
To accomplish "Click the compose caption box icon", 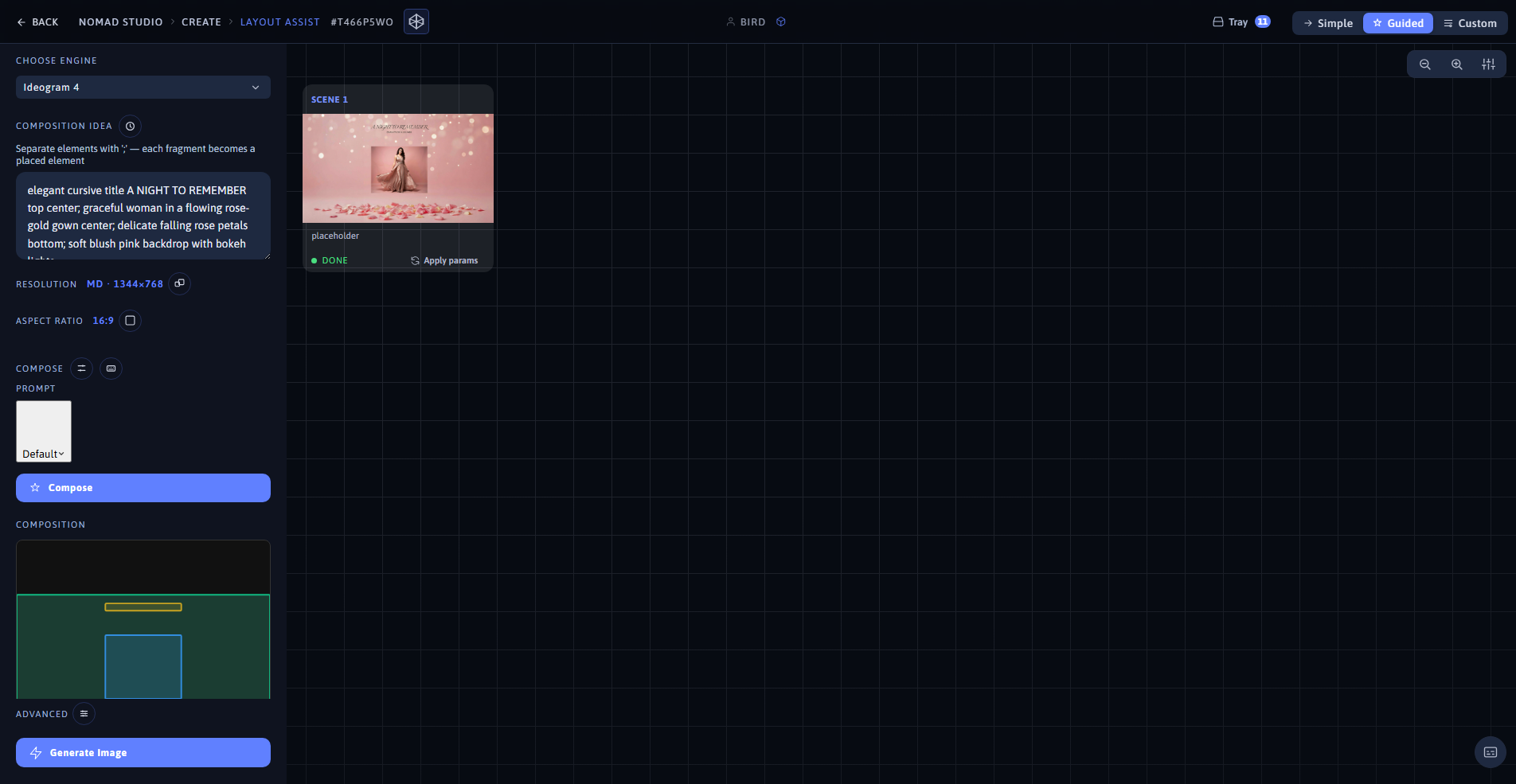I will click(x=111, y=369).
